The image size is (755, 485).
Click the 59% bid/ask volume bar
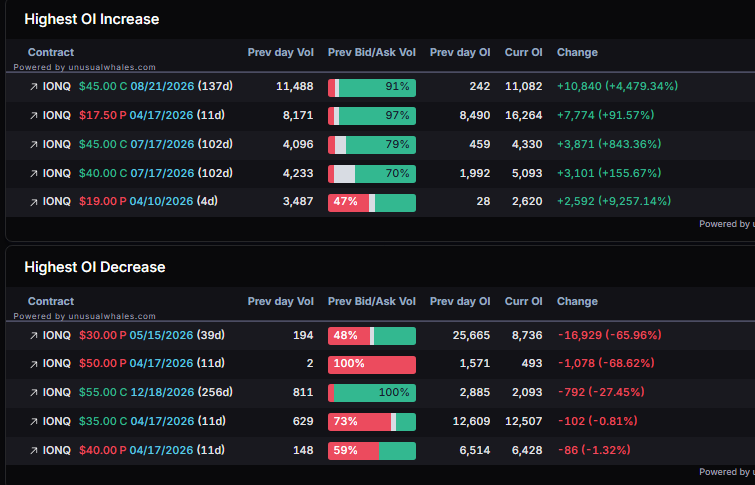372,451
